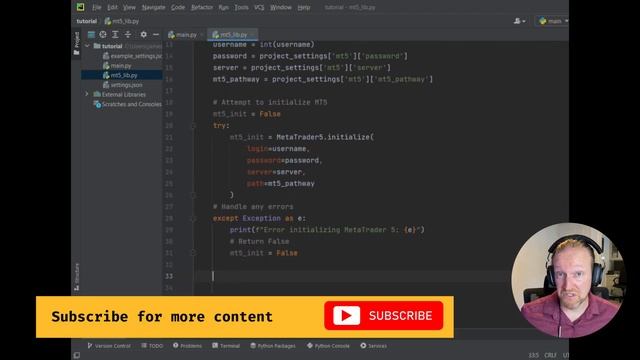The width and height of the screenshot is (640, 360).
Task: Open the TODO tool window
Action: coord(152,346)
